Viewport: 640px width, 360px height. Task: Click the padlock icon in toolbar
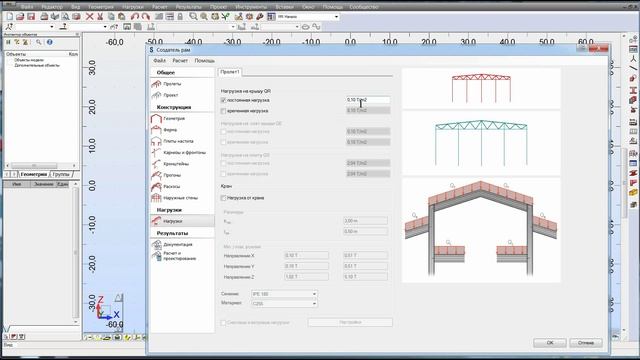pos(180,17)
